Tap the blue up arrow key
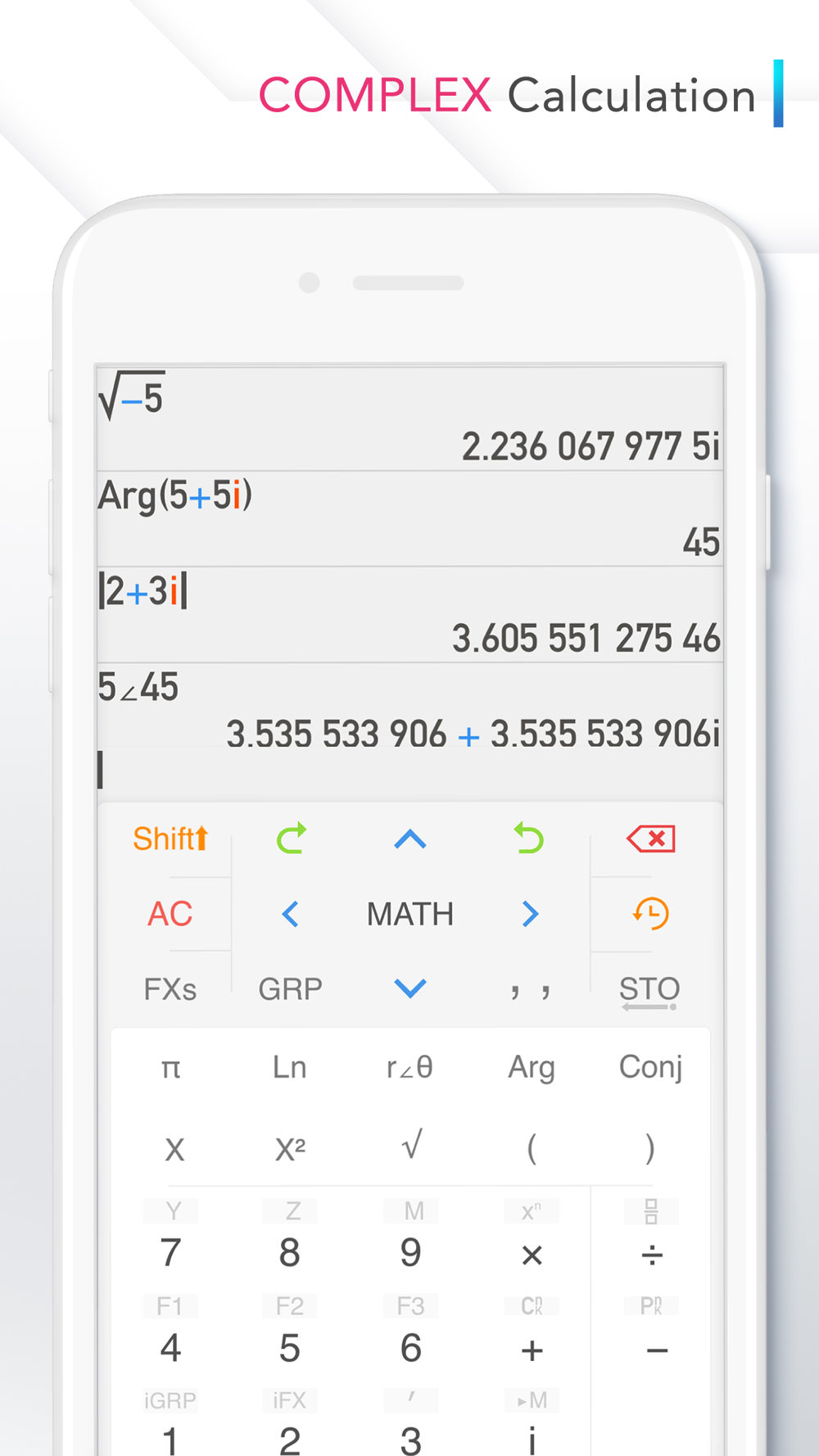 410,839
